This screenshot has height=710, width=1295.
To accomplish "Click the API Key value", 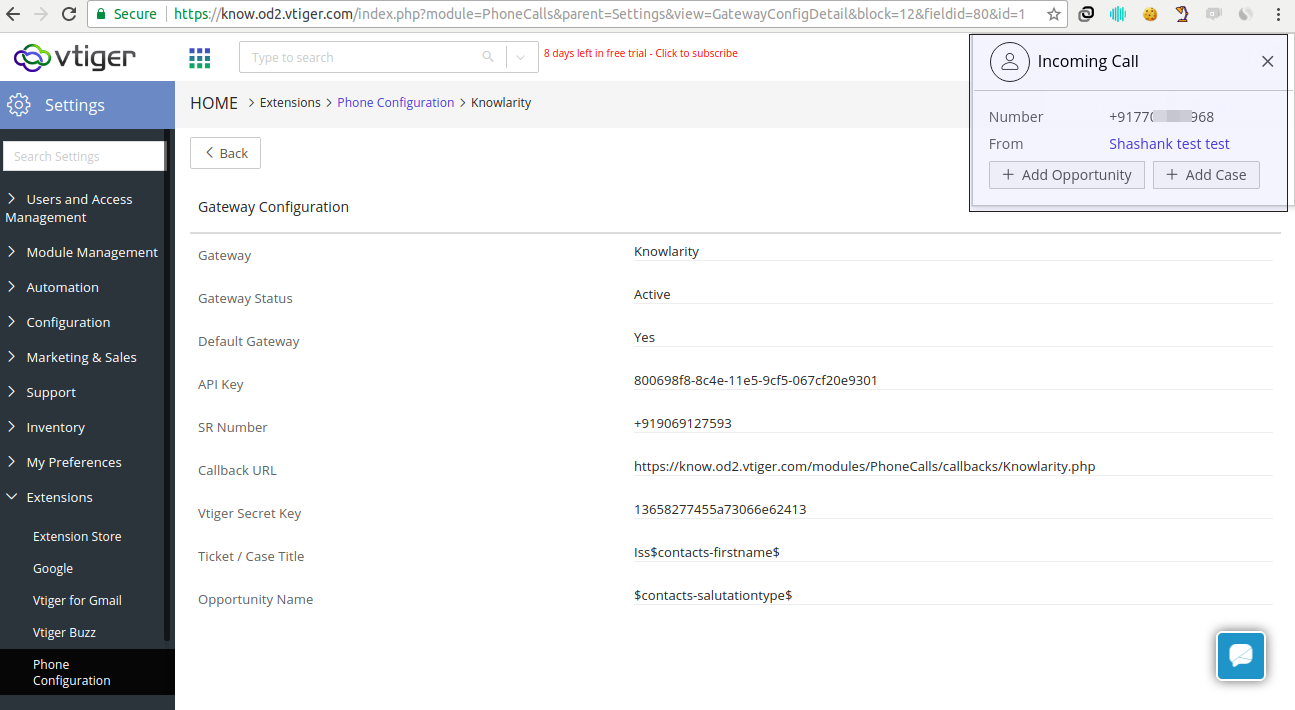I will click(755, 380).
